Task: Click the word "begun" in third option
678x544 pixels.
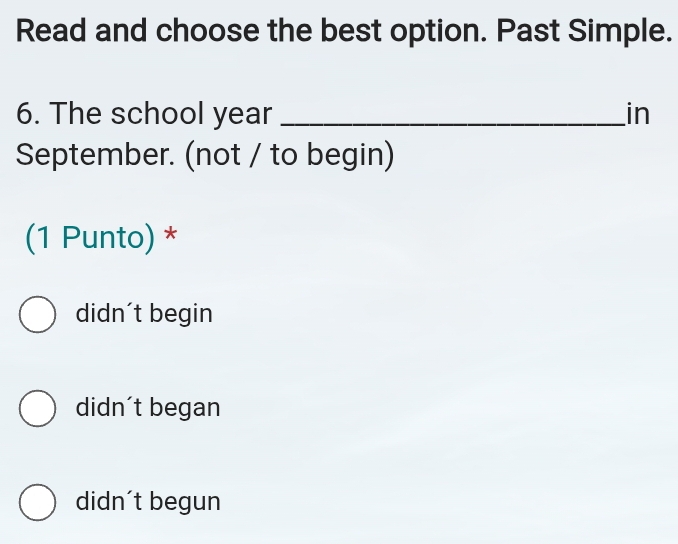Action: click(x=185, y=501)
